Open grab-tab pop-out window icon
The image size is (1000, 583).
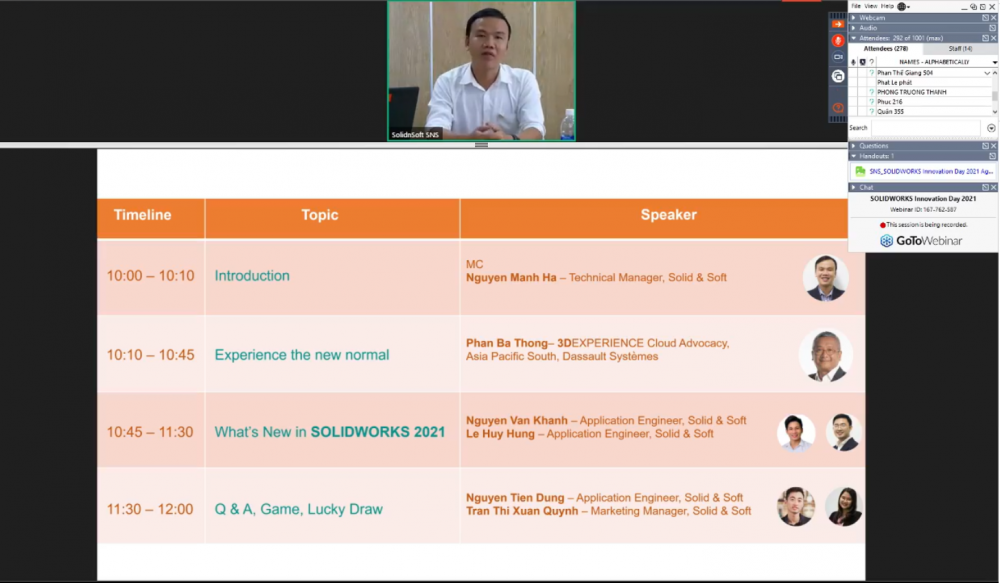pyautogui.click(x=973, y=6)
